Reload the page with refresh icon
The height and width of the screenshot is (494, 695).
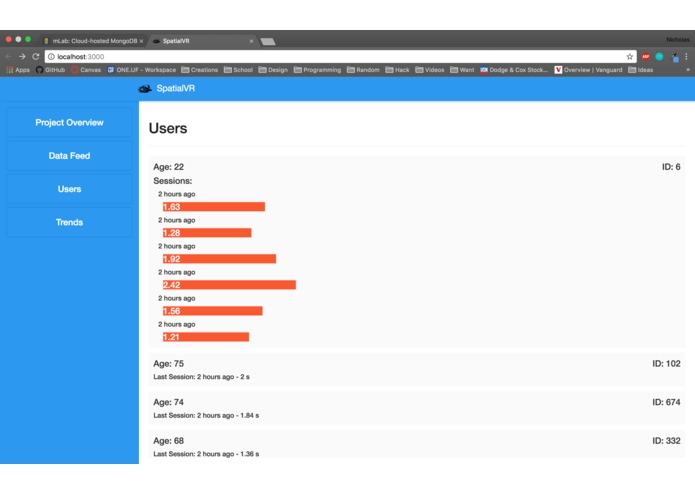coord(36,57)
